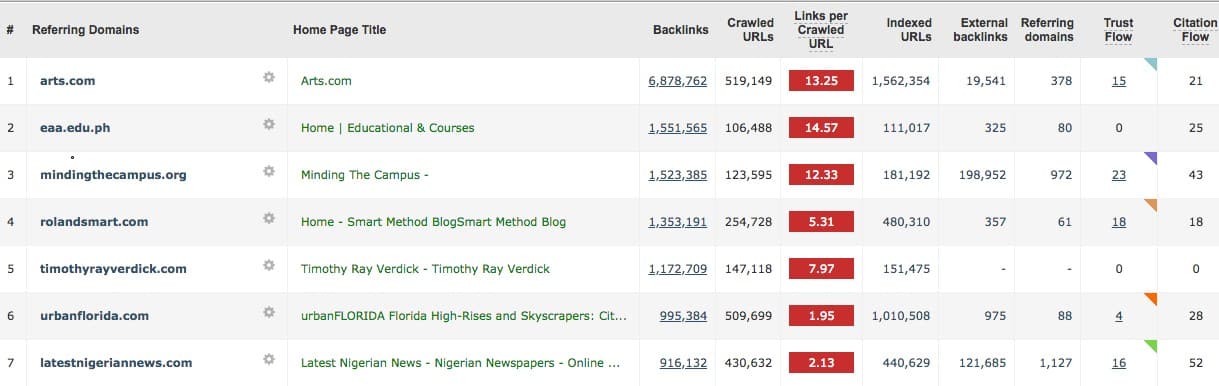
Task: Click the green topic flag for latestnigeriannews.com
Action: tap(1152, 344)
